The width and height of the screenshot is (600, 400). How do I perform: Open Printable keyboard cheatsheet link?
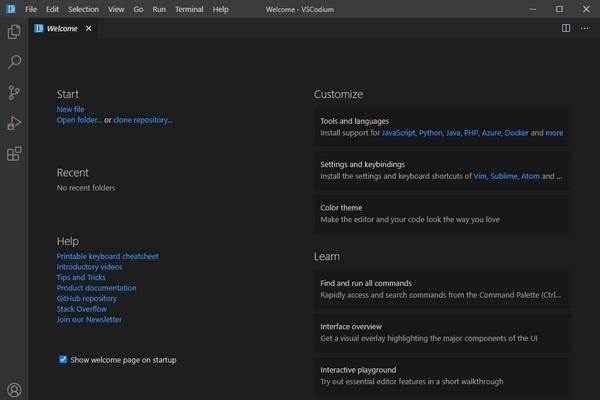pos(108,256)
